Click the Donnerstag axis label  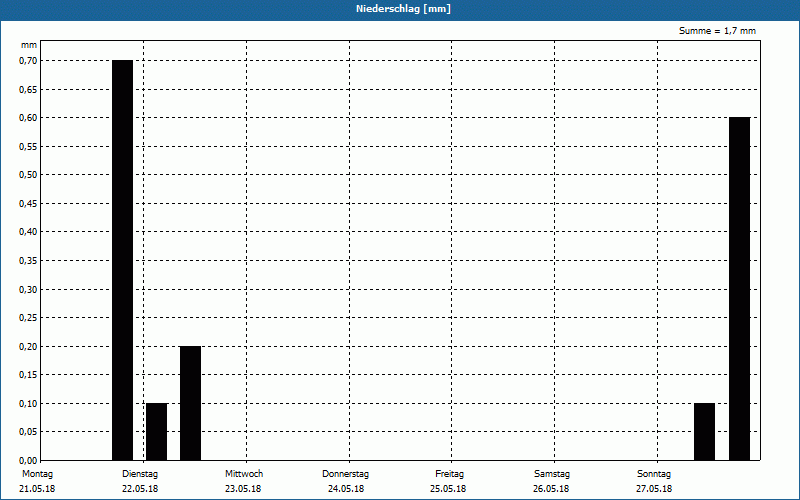(345, 474)
